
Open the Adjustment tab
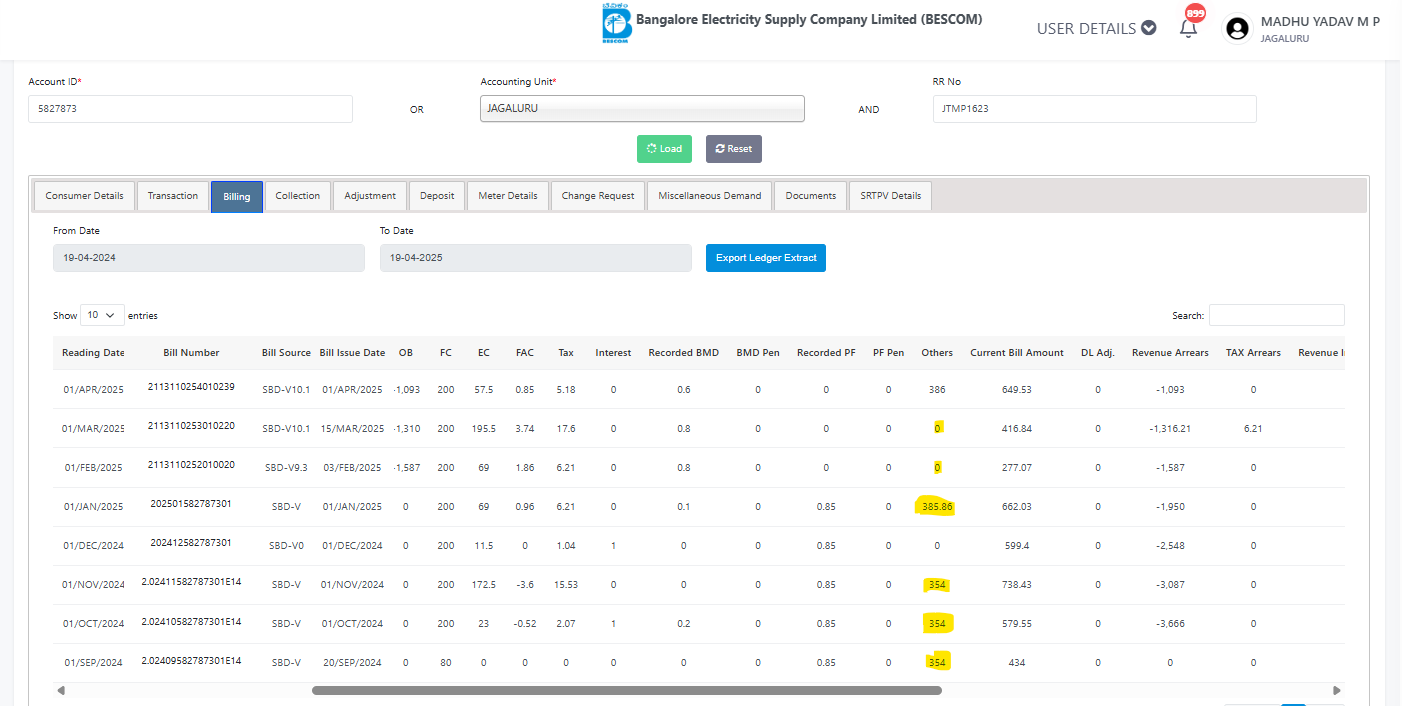pyautogui.click(x=370, y=196)
